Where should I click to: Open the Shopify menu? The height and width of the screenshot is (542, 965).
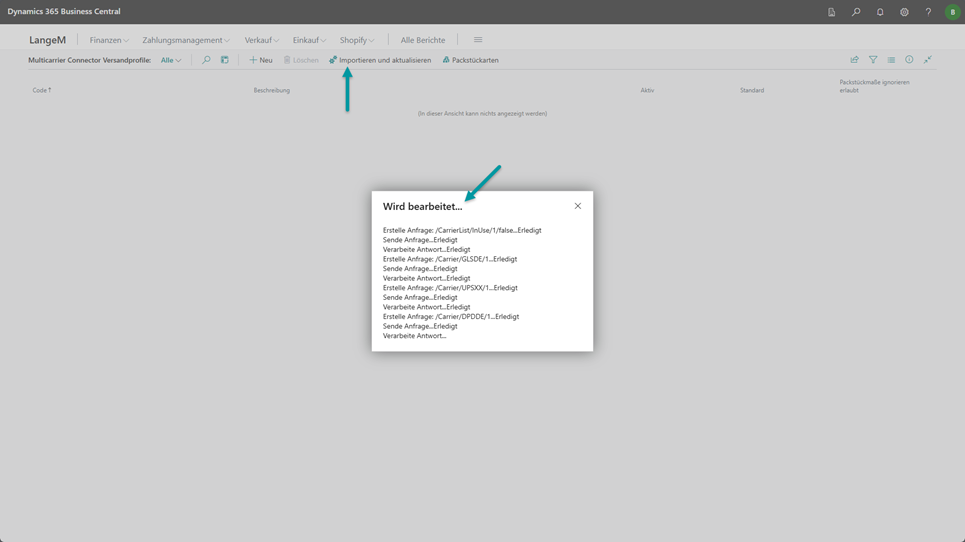[357, 40]
